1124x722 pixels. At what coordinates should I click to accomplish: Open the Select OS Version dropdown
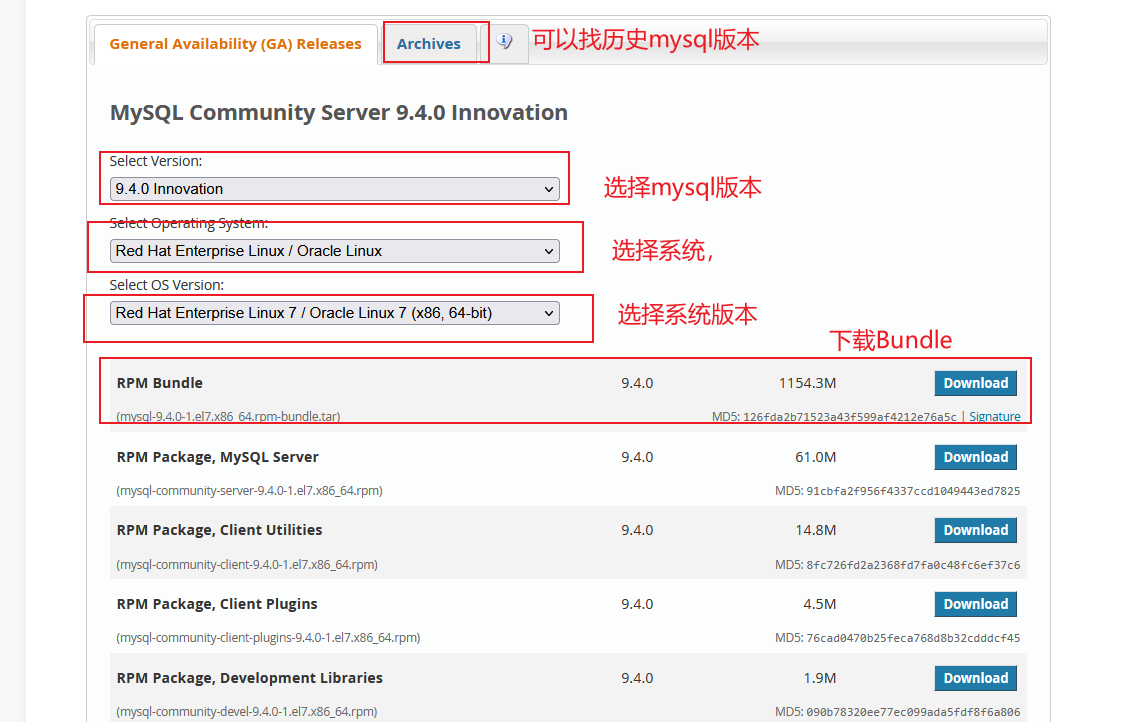pyautogui.click(x=335, y=313)
